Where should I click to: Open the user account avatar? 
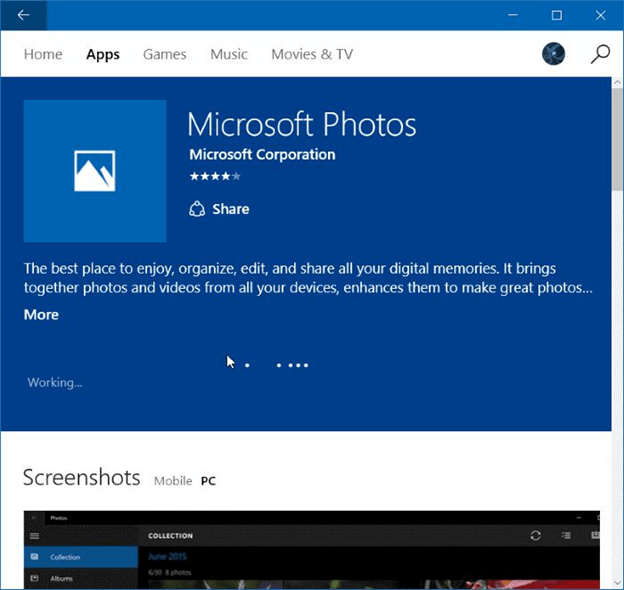pyautogui.click(x=553, y=54)
